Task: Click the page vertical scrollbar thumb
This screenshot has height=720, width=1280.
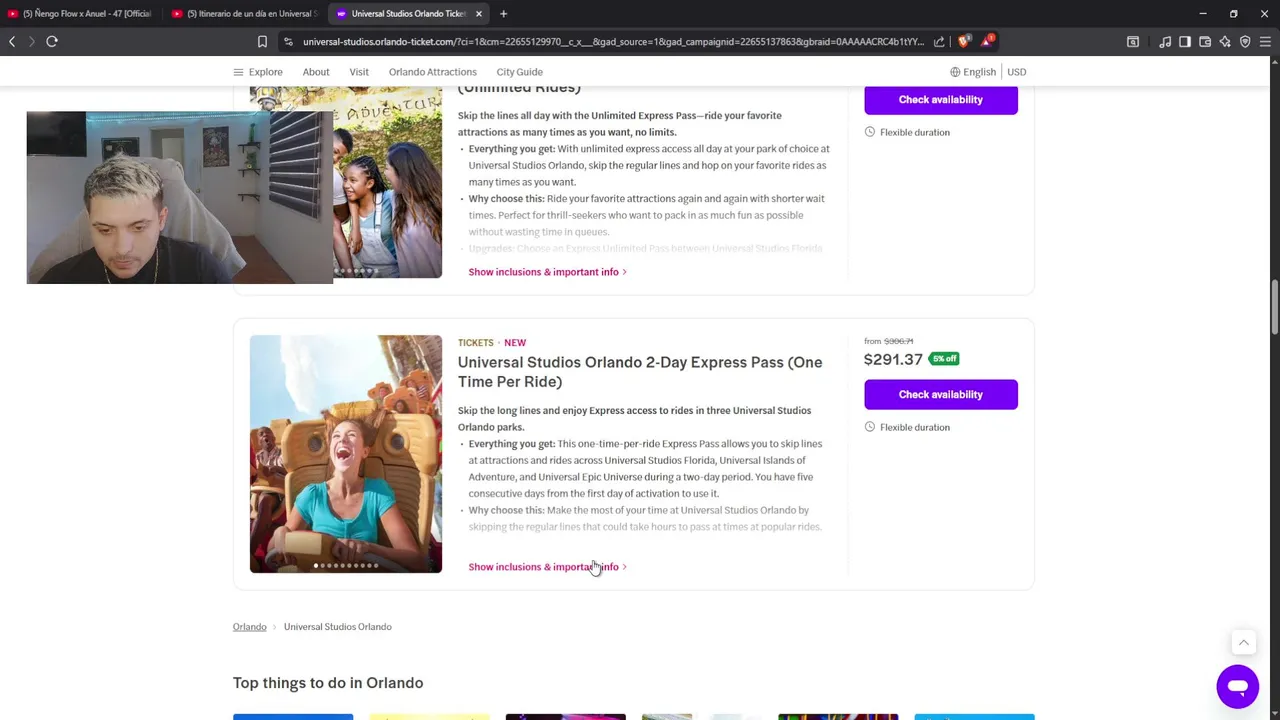Action: 1275,309
